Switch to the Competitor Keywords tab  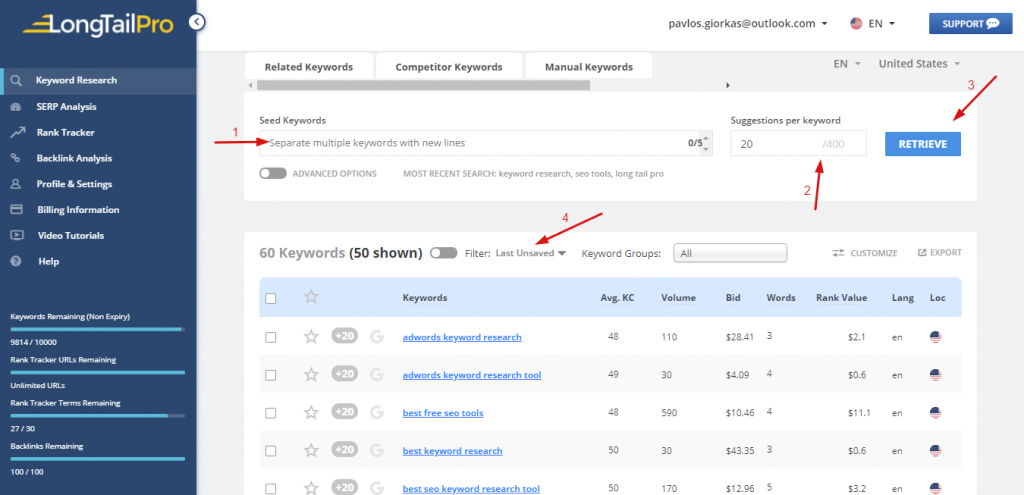(x=449, y=67)
